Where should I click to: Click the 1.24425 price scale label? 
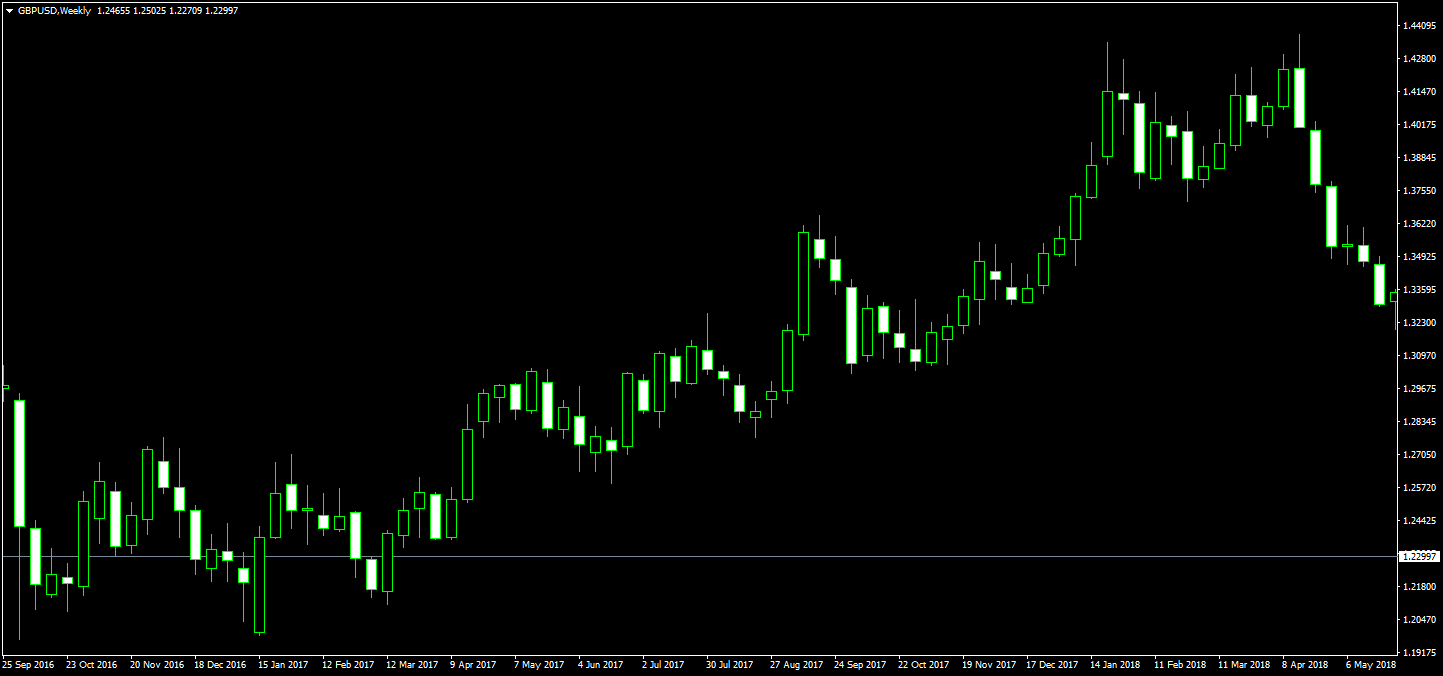click(x=1420, y=520)
